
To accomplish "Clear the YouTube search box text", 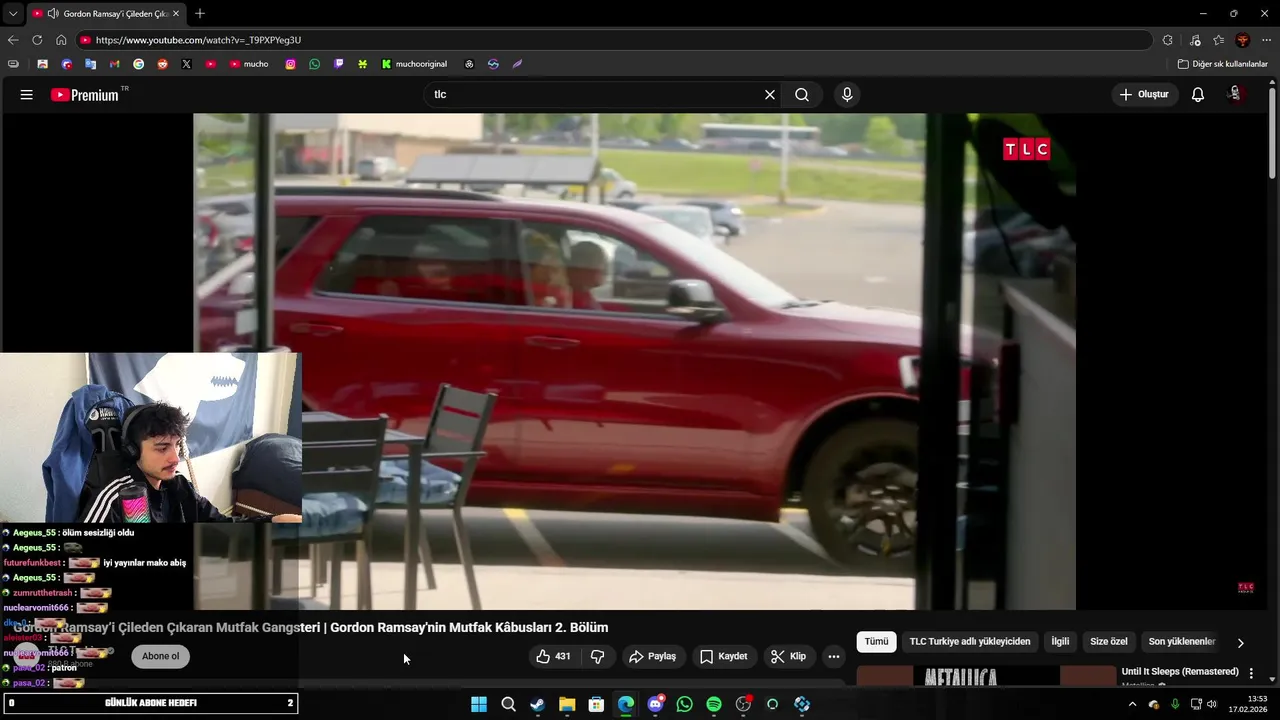I will tap(769, 95).
